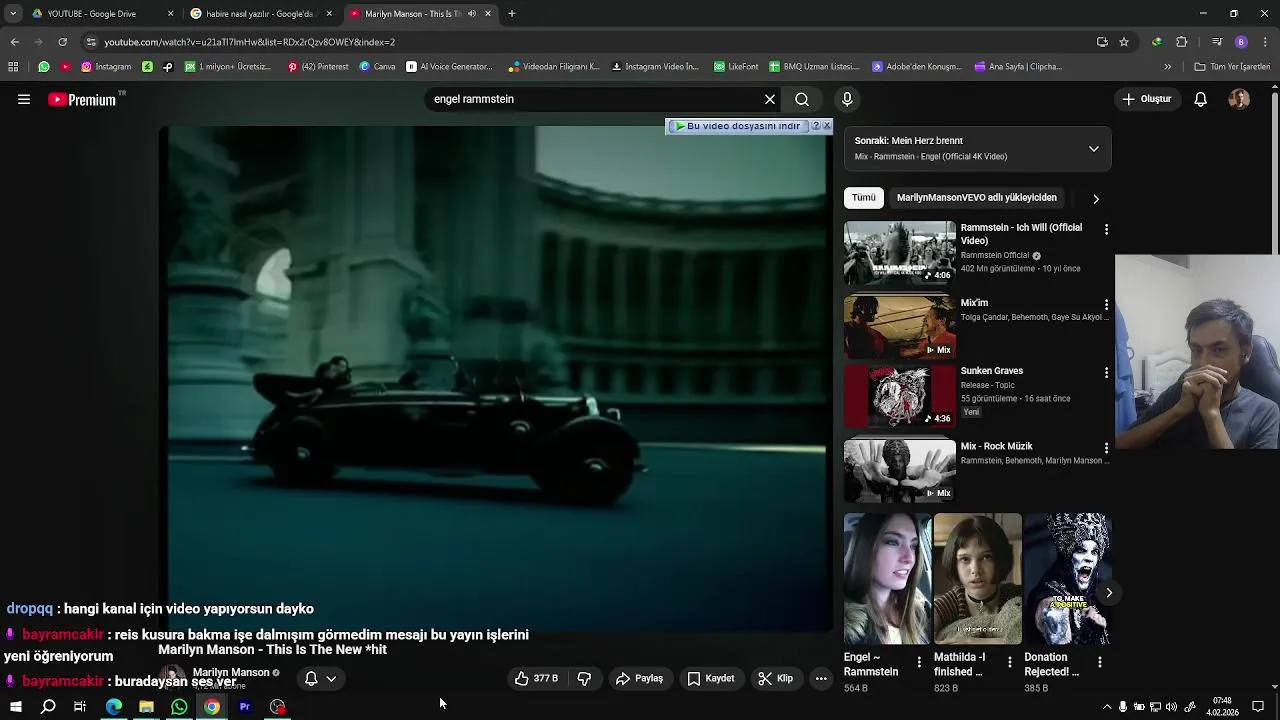
Task: Save the video with Kaydet
Action: coord(711,678)
